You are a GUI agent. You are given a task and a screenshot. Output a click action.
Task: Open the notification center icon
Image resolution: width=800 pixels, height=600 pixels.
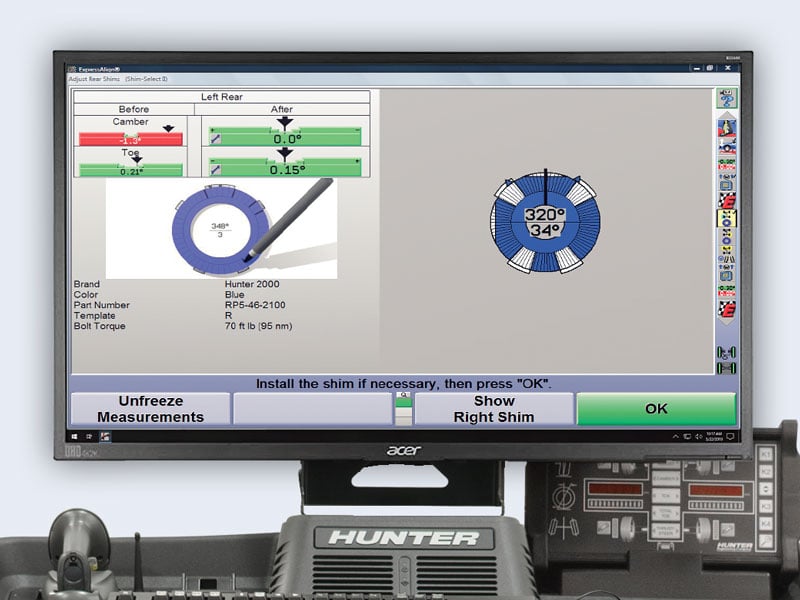tap(730, 437)
